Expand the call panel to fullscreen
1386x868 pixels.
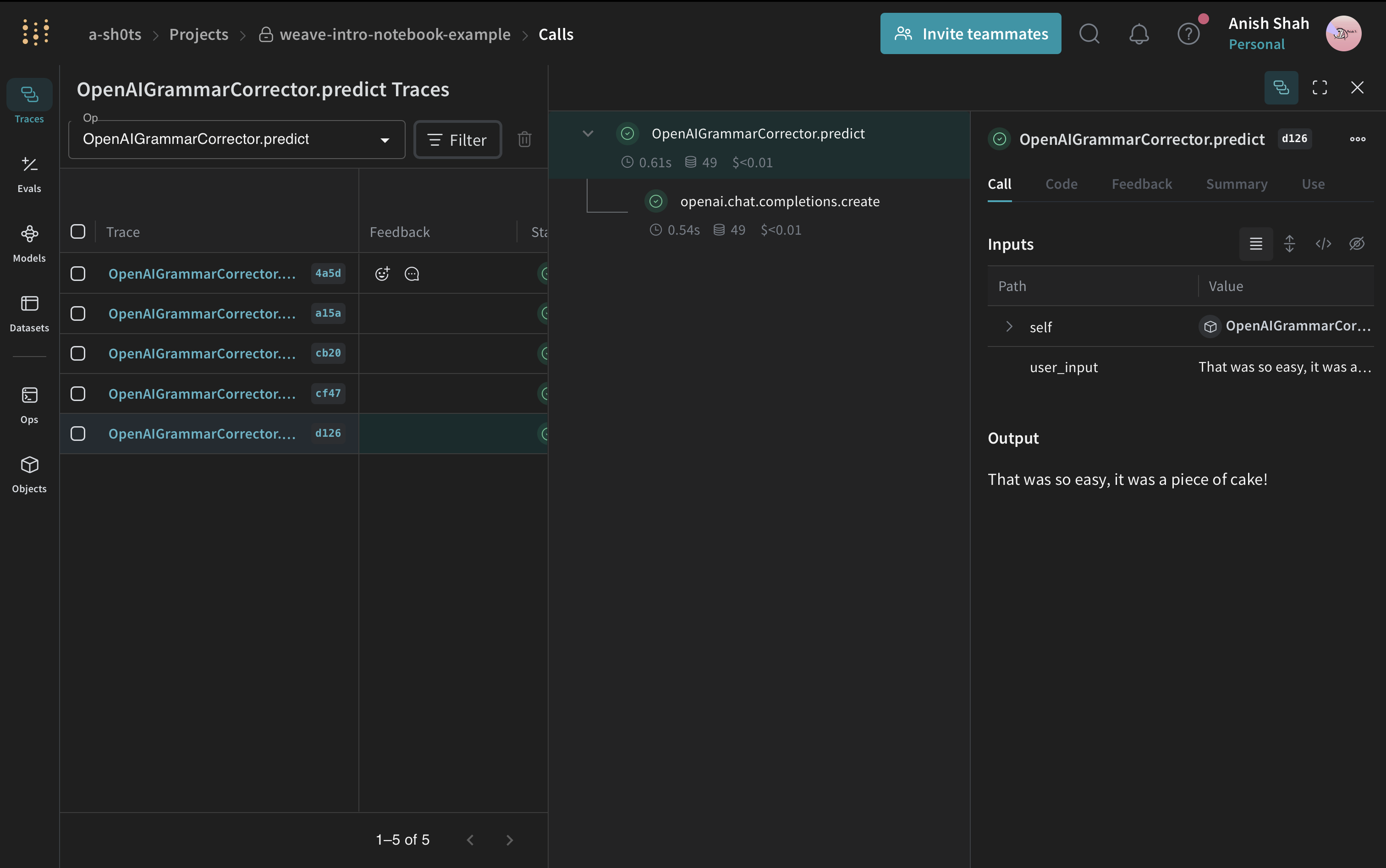coord(1320,87)
